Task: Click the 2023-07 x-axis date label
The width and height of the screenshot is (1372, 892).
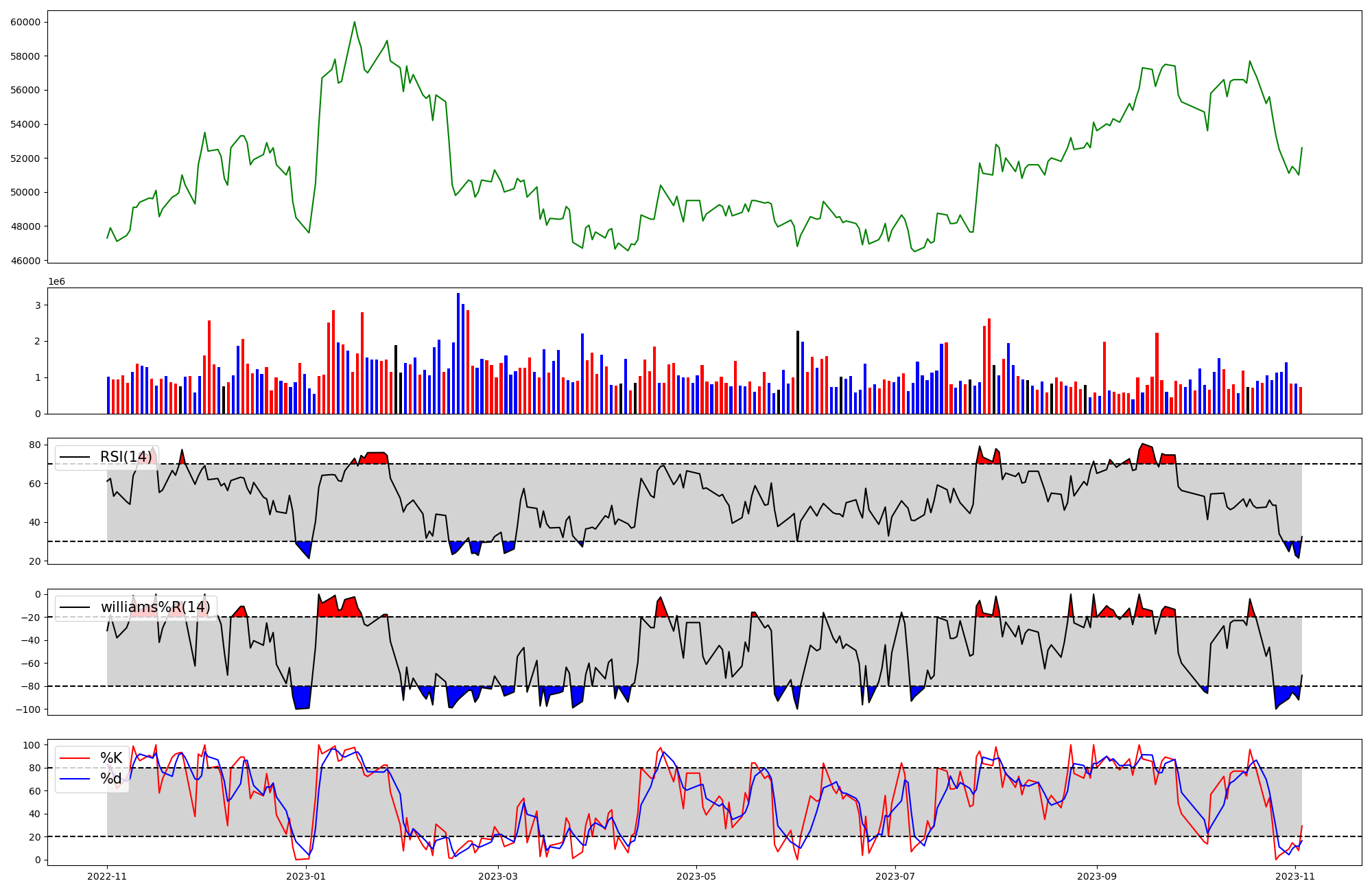Action: 895,876
